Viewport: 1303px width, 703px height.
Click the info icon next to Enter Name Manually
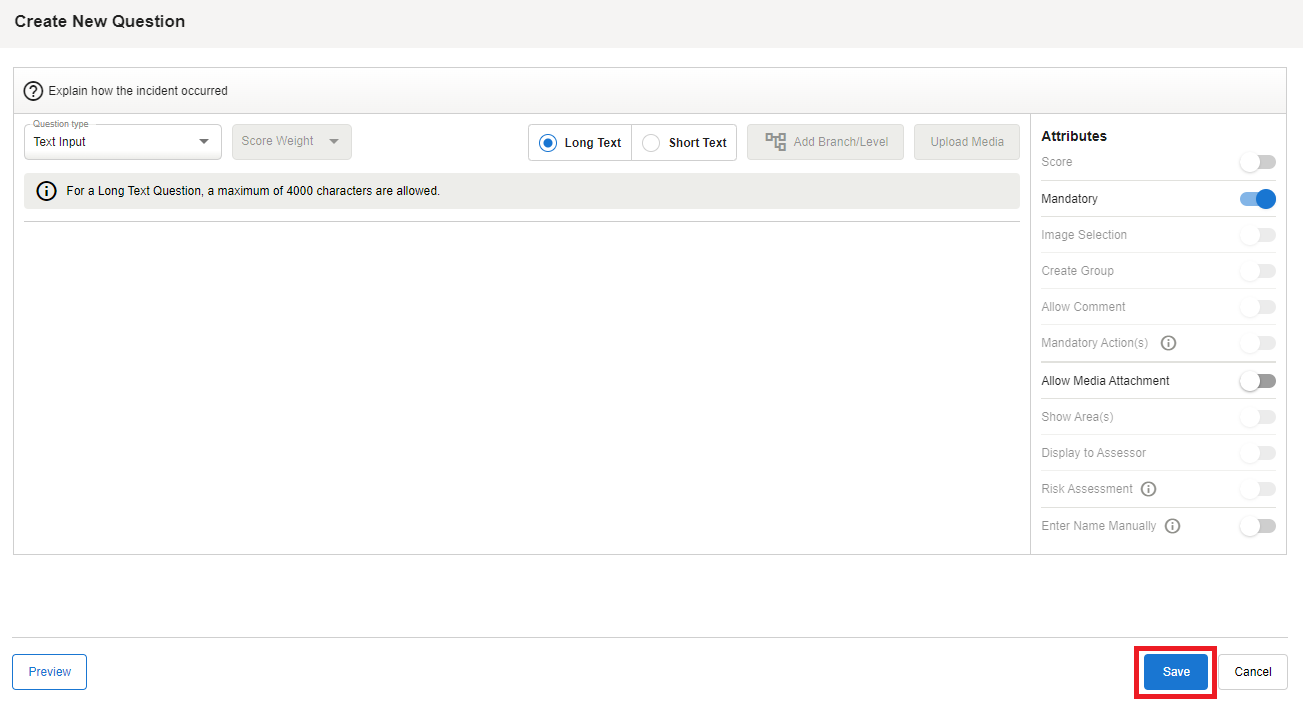(1172, 526)
